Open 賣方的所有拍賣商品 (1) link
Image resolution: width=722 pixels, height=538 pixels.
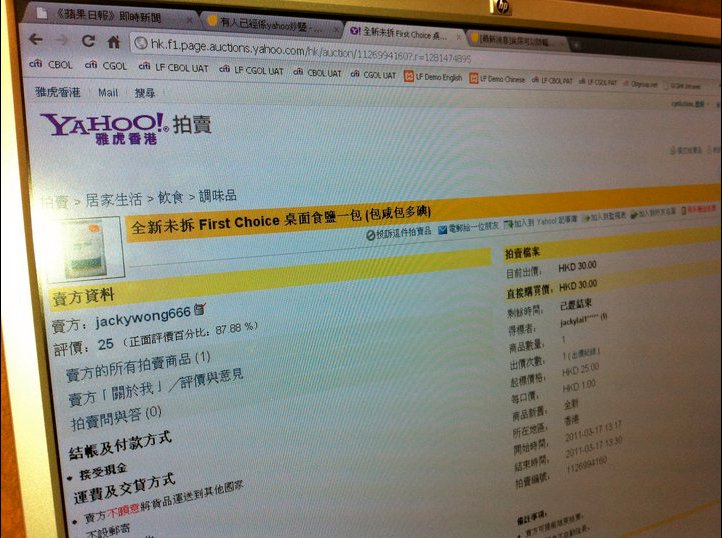coord(138,366)
